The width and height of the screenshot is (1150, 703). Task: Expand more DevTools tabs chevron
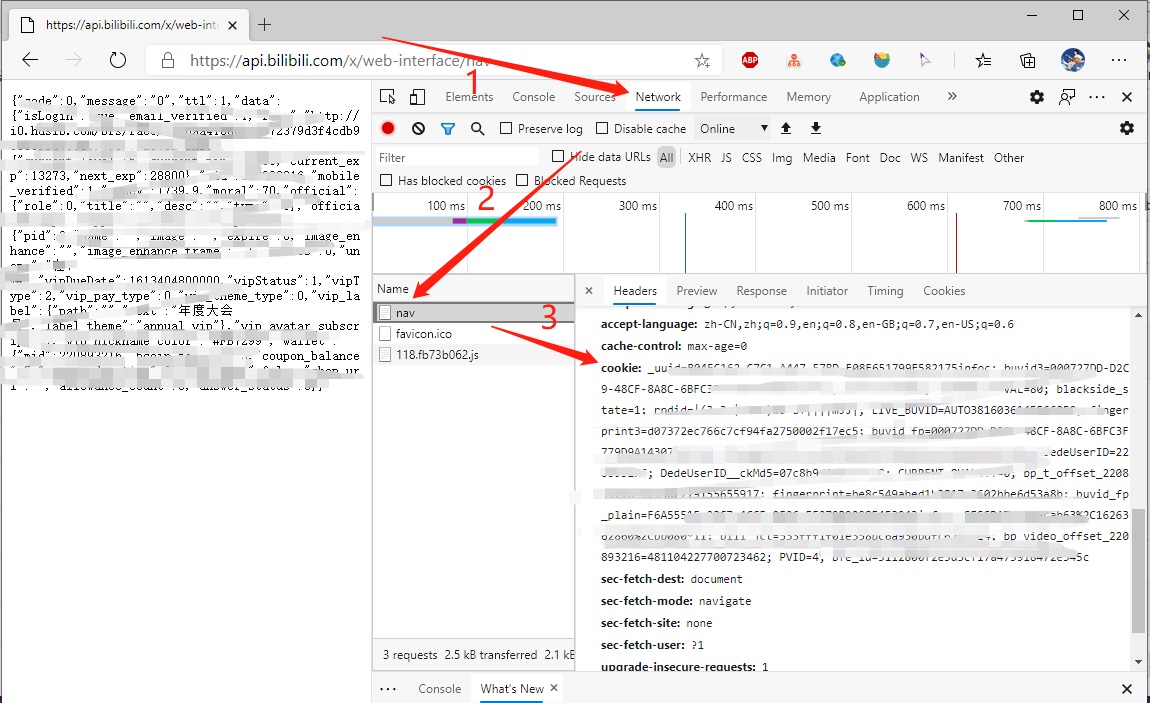coord(951,97)
